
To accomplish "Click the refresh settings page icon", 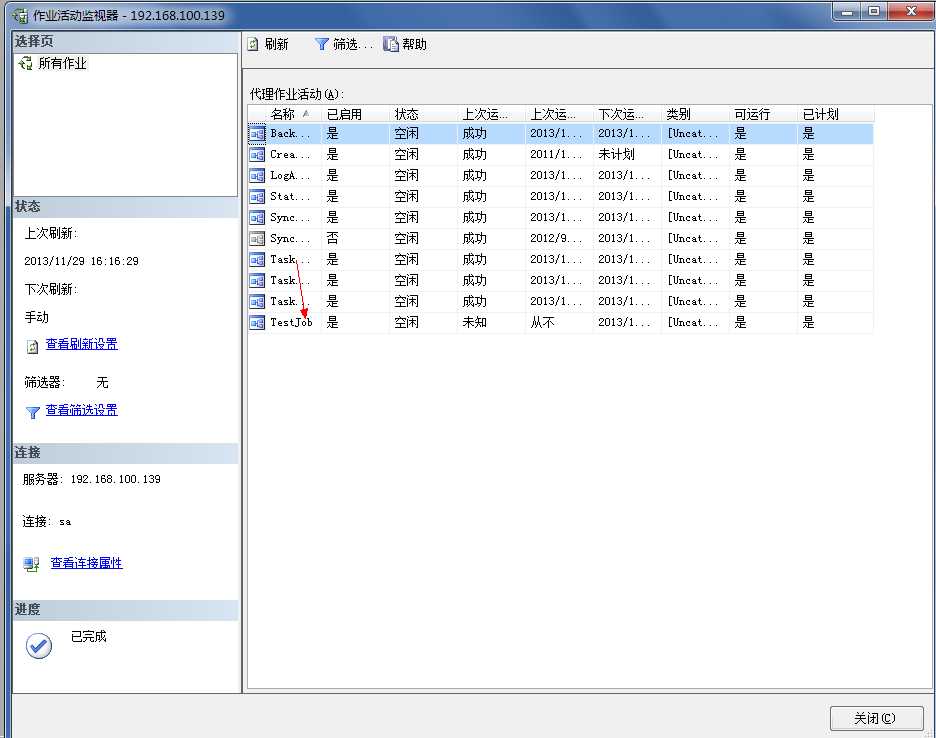I will 33,346.
